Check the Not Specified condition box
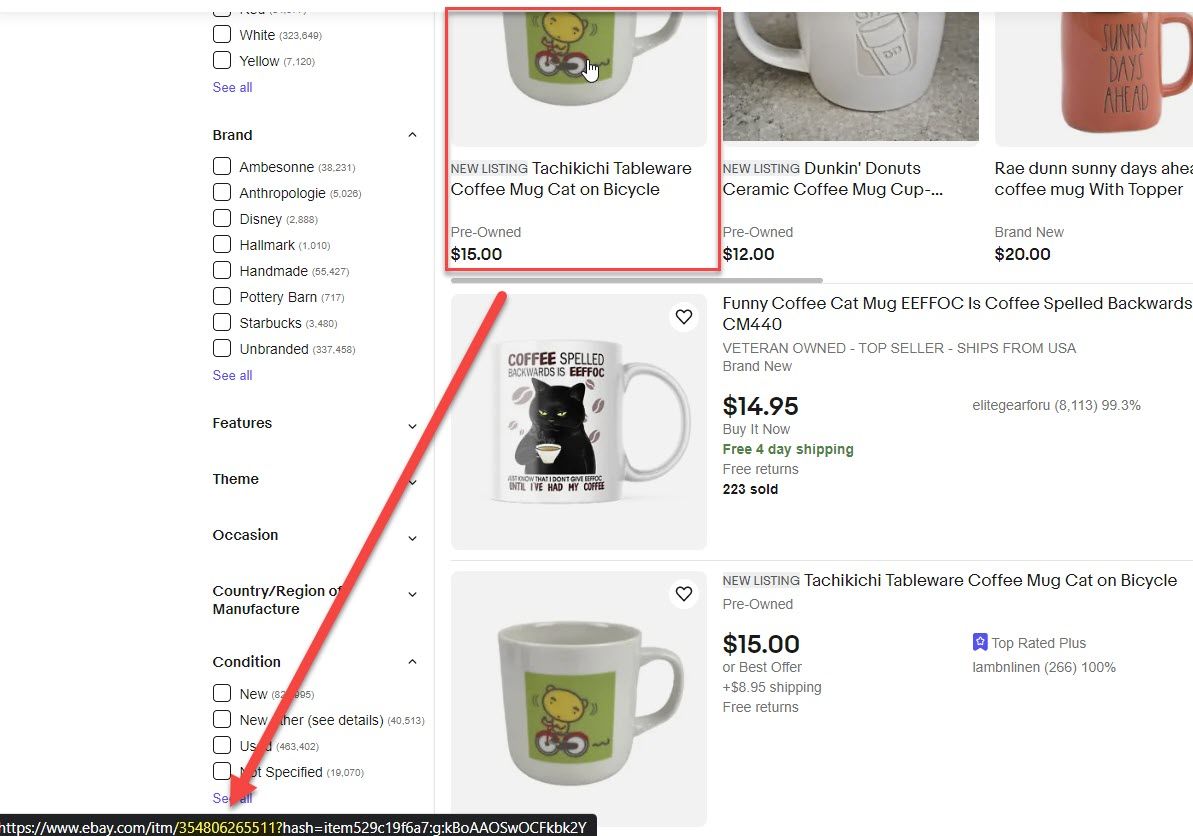Screen dimensions: 1193x836 pos(221,771)
